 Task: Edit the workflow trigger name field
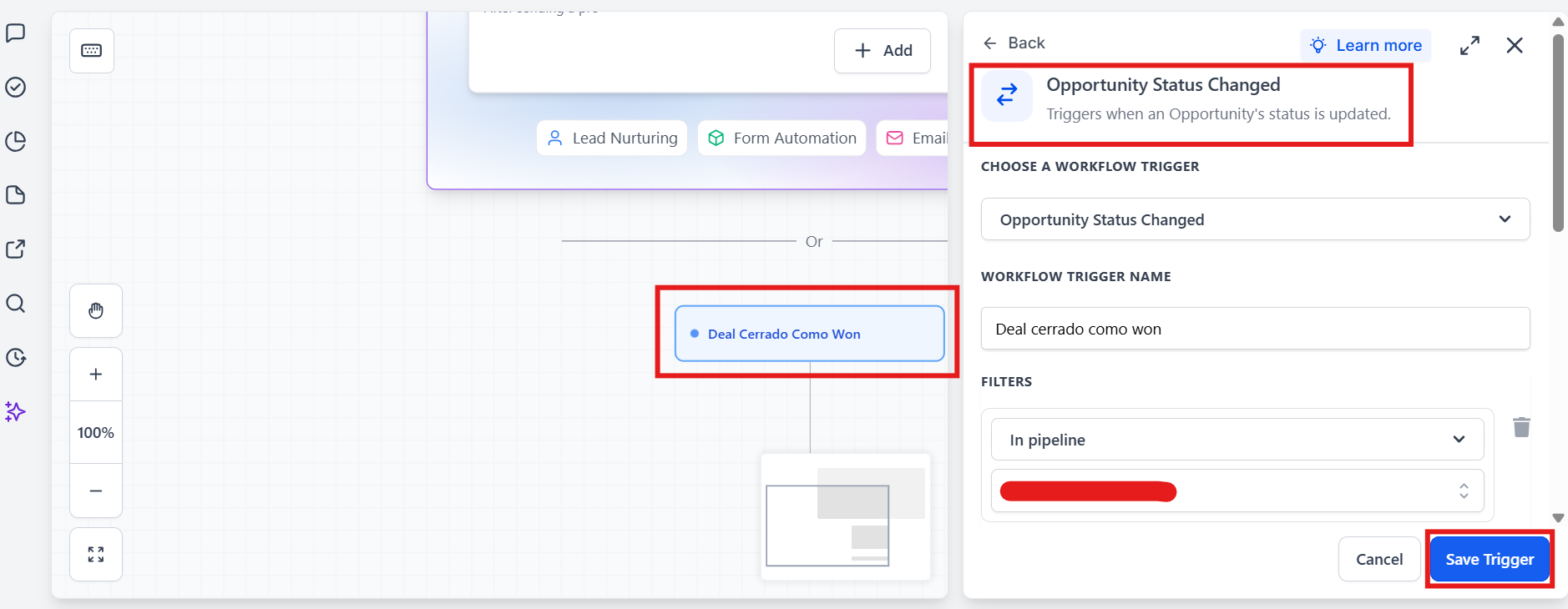click(1255, 329)
